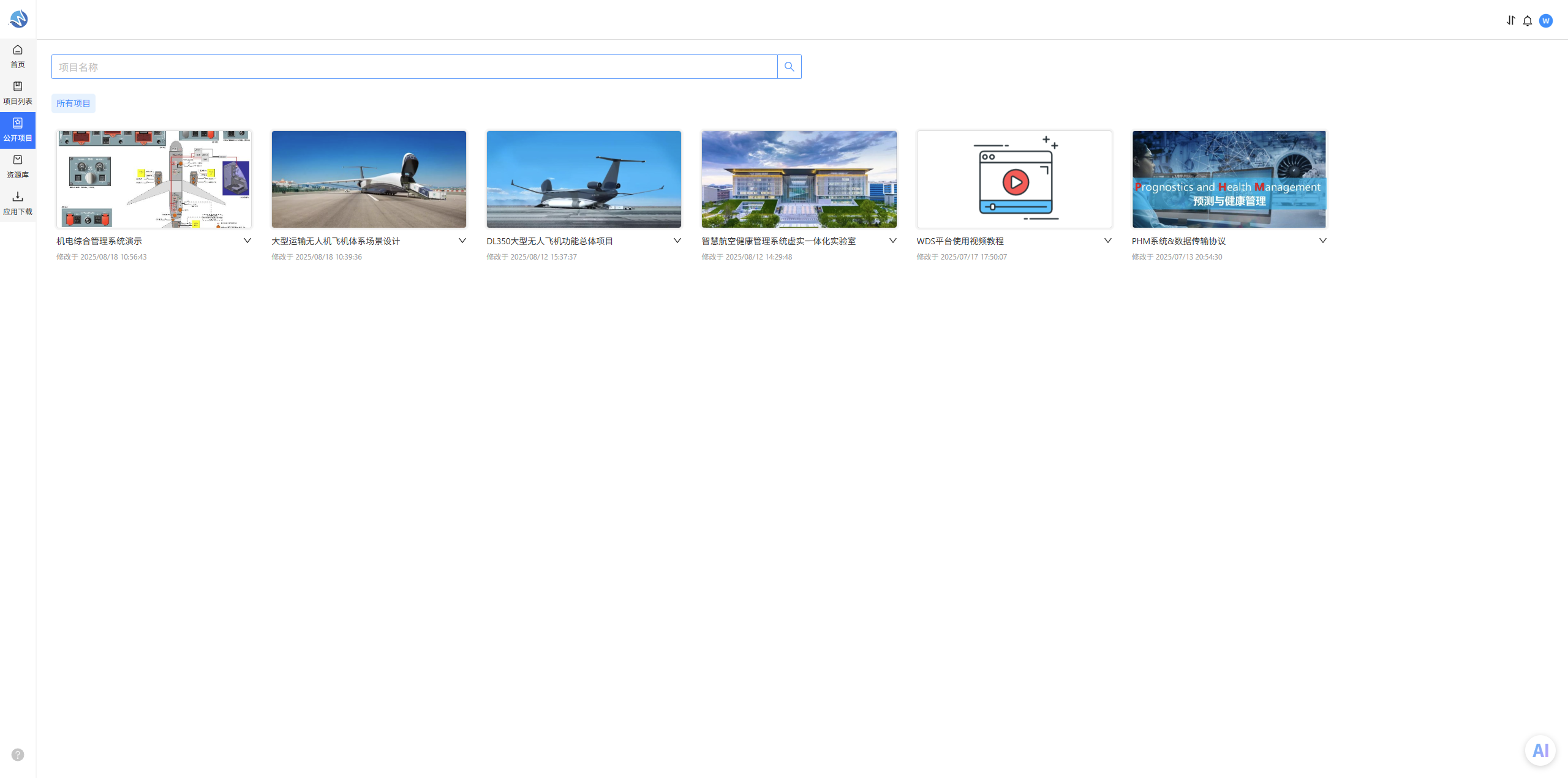Expand options for PHM系统&数据传输协议
Viewport: 1568px width, 778px height.
point(1323,241)
